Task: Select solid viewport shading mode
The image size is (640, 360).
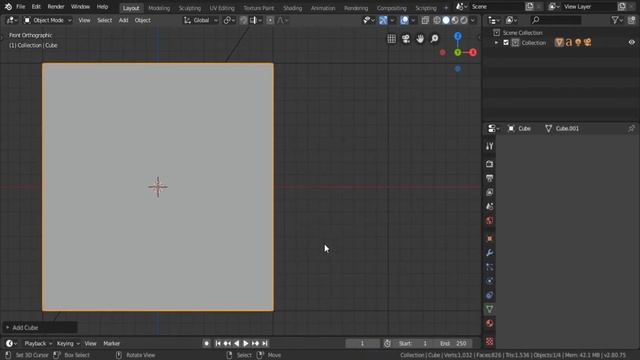Action: coord(446,20)
